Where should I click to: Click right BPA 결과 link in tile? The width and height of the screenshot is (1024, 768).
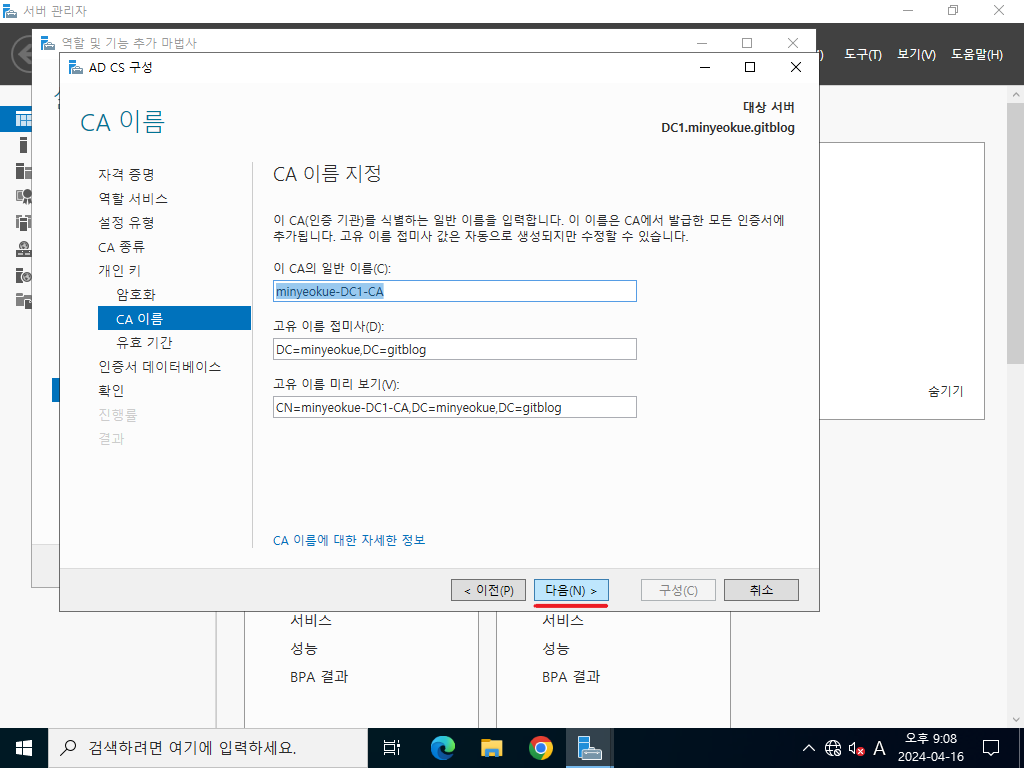tap(571, 677)
